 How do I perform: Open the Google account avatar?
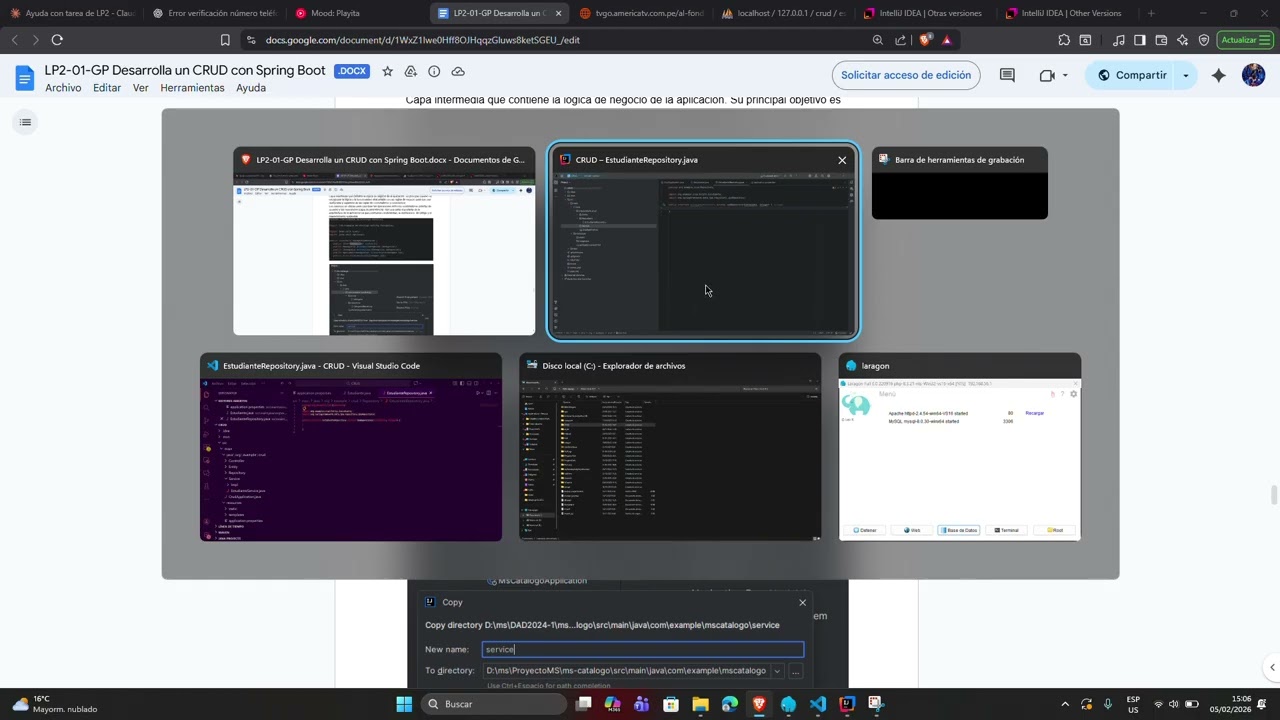point(1253,75)
